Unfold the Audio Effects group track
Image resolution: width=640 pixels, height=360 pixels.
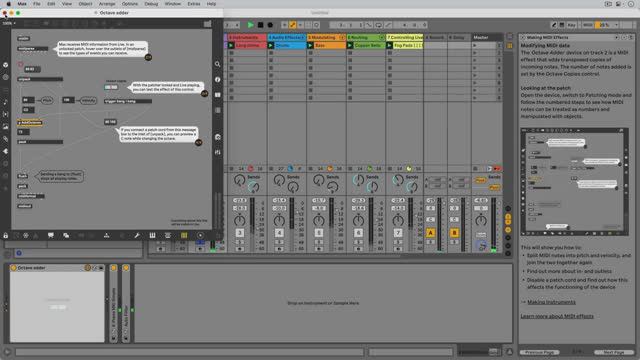[x=302, y=38]
